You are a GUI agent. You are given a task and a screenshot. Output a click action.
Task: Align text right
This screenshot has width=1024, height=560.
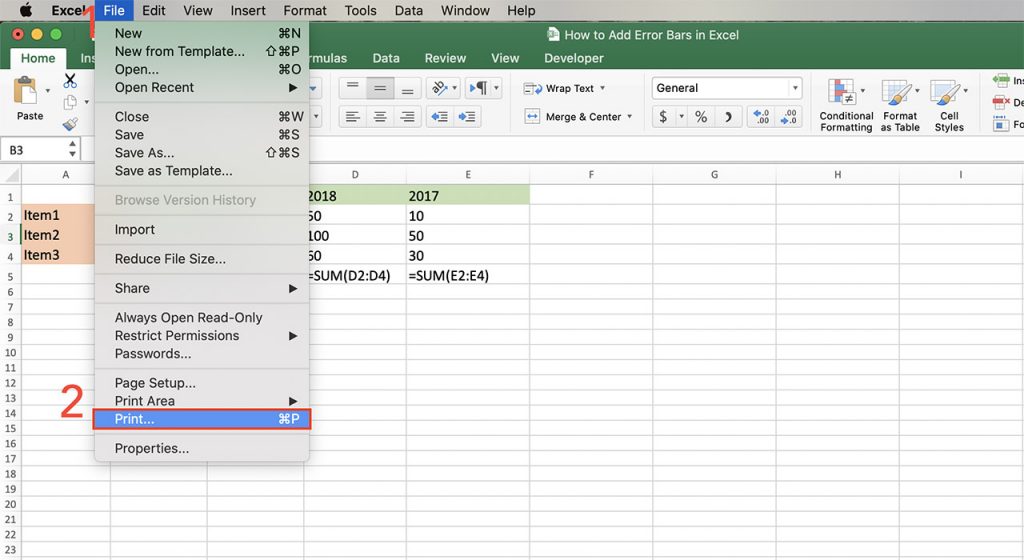click(x=408, y=117)
